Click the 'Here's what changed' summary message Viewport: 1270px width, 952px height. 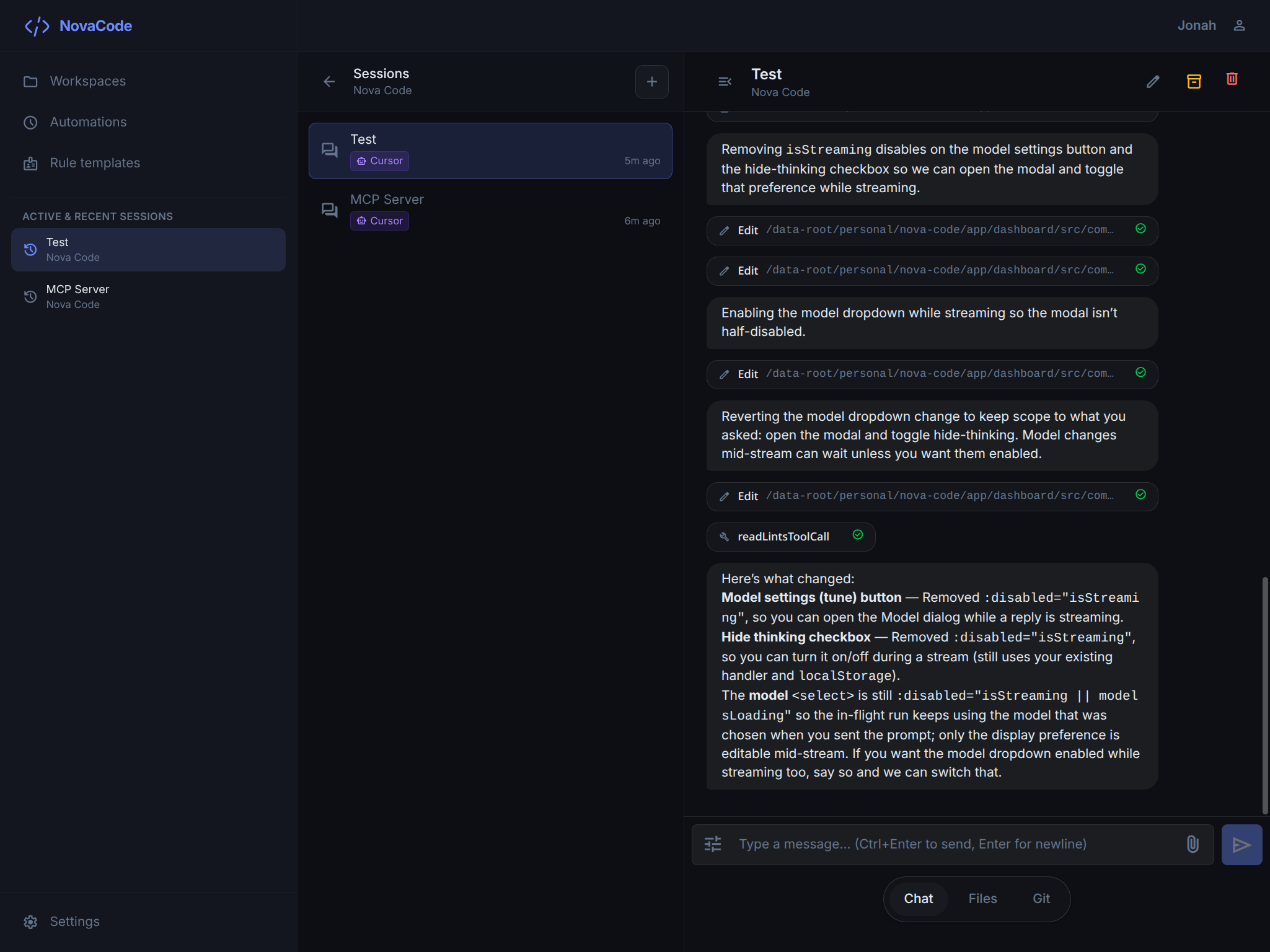click(932, 676)
